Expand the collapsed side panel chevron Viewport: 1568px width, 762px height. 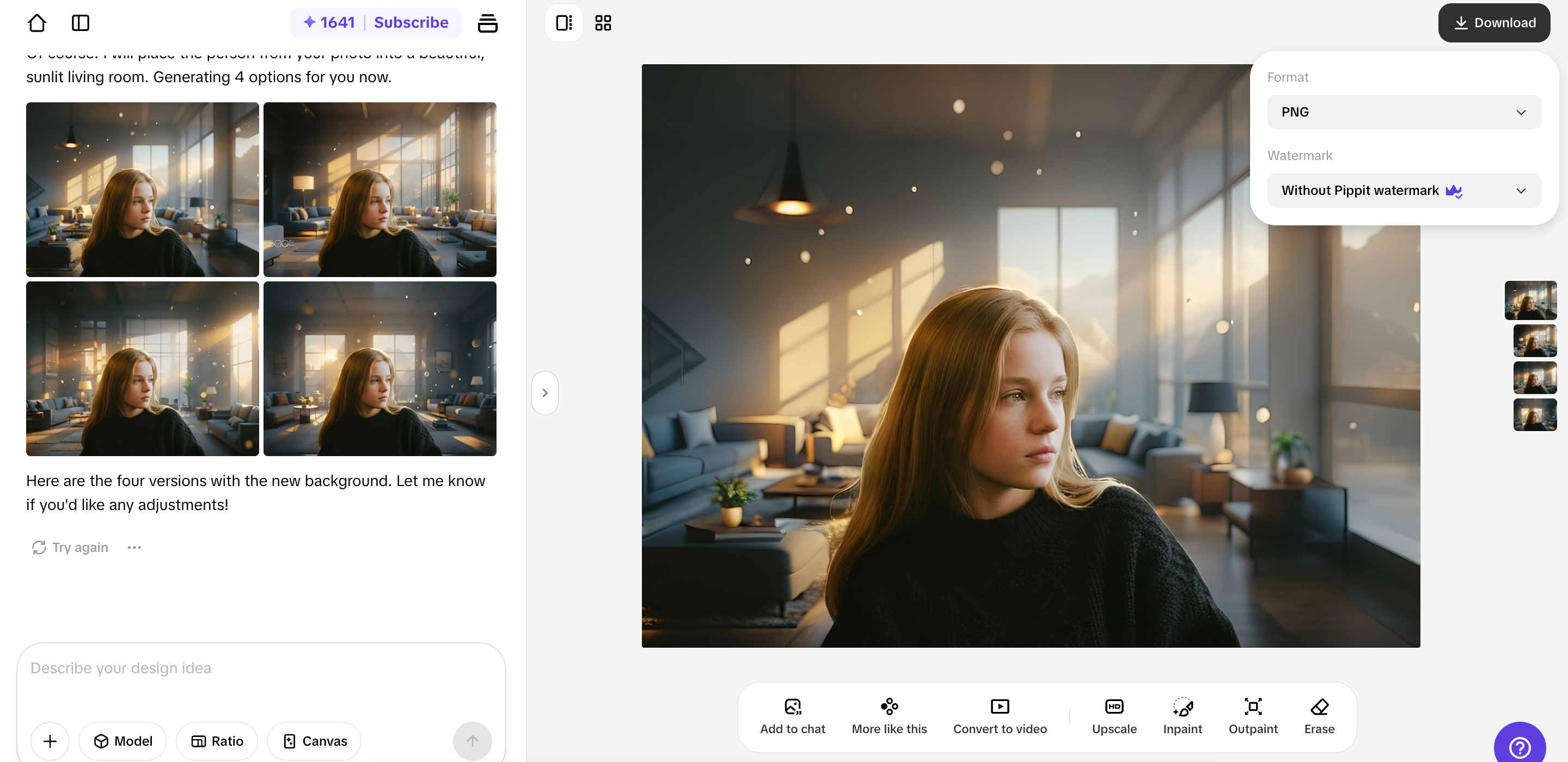[545, 392]
